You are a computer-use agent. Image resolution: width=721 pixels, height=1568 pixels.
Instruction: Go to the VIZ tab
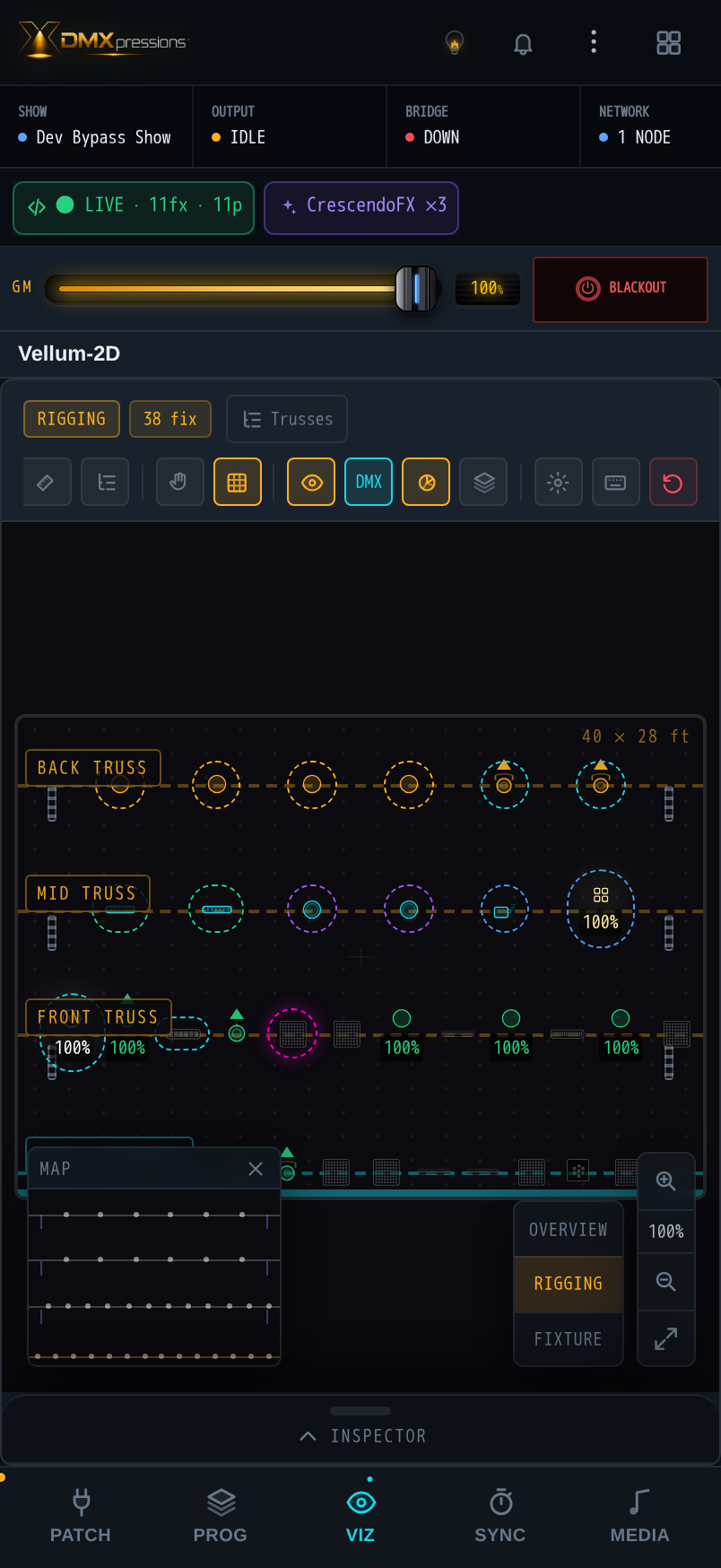pos(360,1517)
